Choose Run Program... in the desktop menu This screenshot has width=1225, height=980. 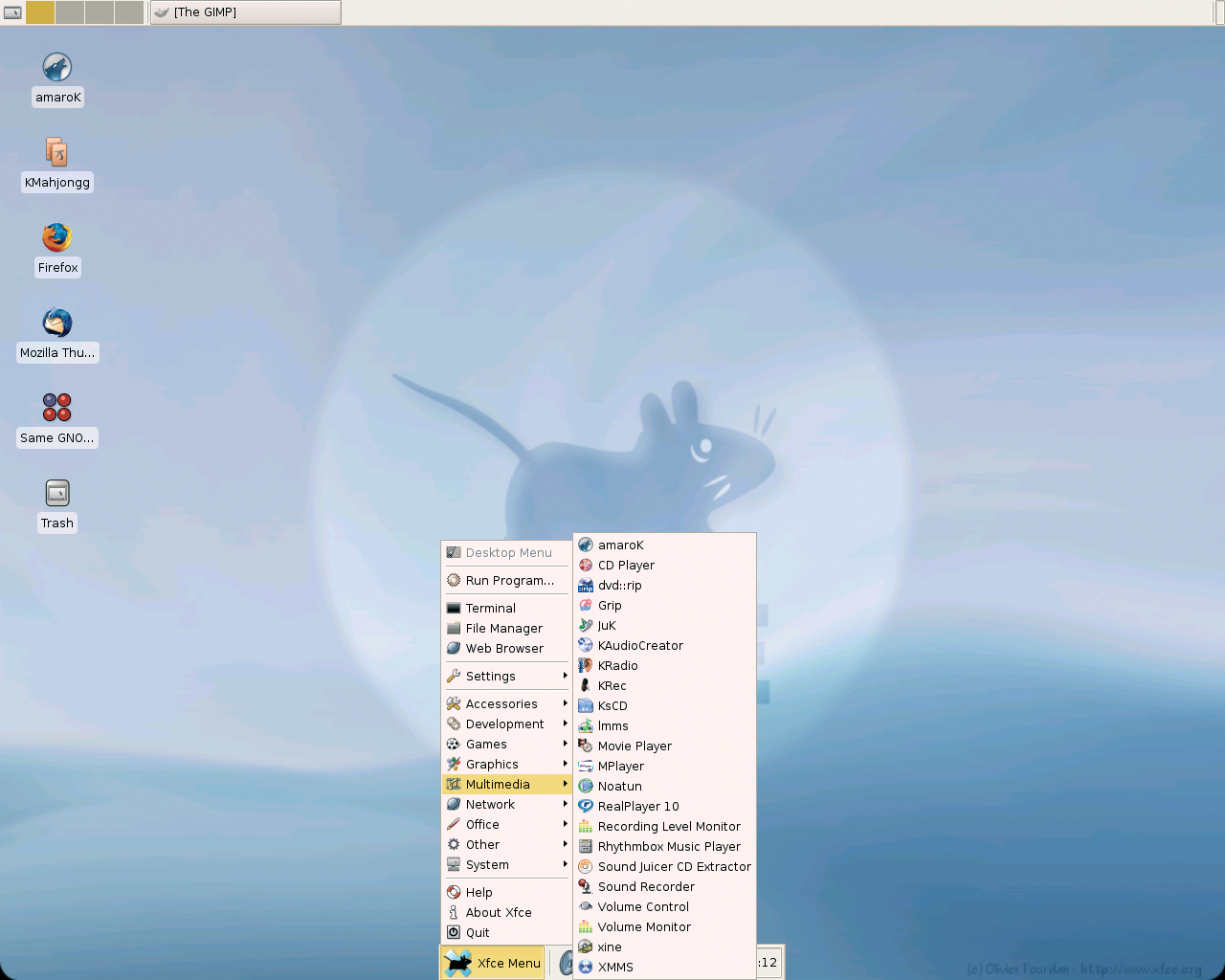[x=506, y=580]
